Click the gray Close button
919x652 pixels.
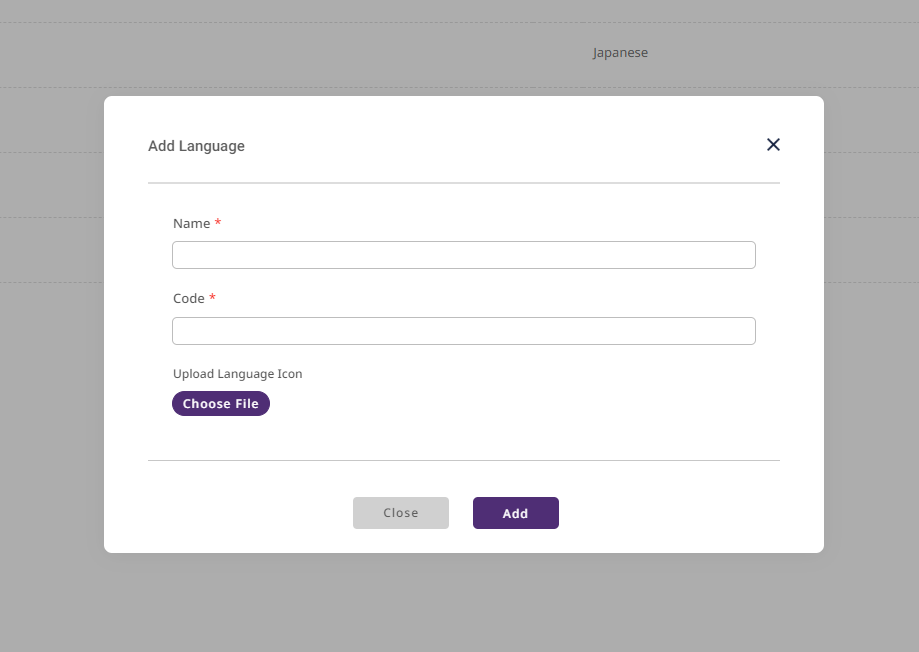pos(400,513)
